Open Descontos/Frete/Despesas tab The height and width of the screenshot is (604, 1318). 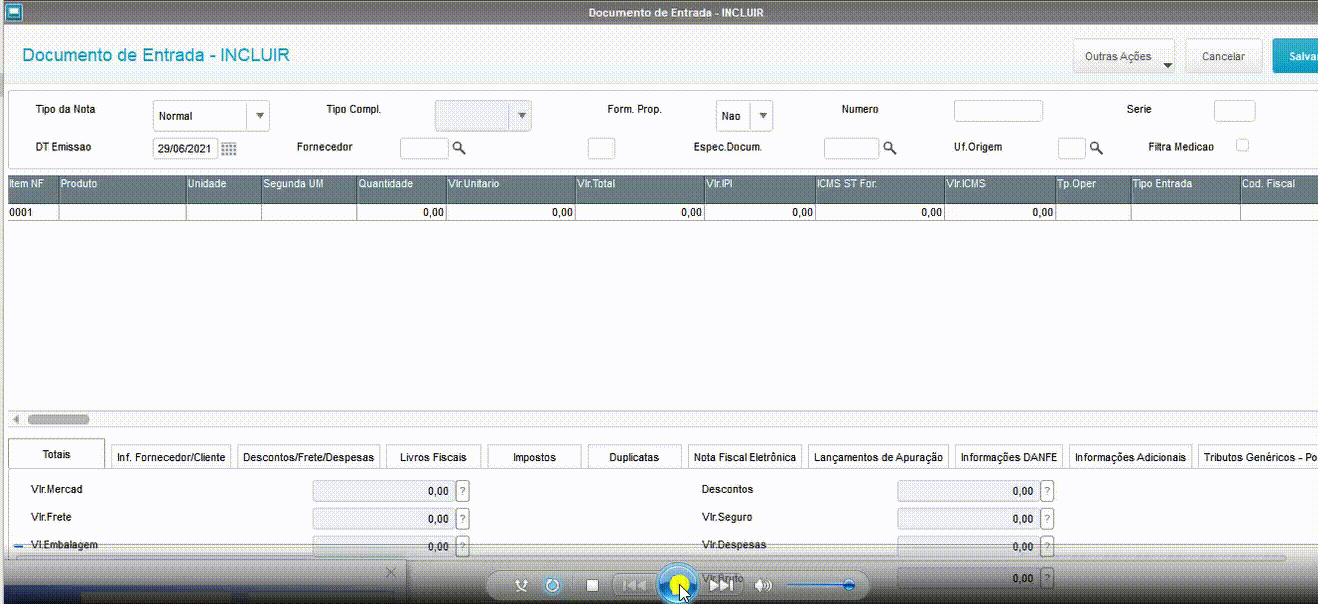(309, 457)
